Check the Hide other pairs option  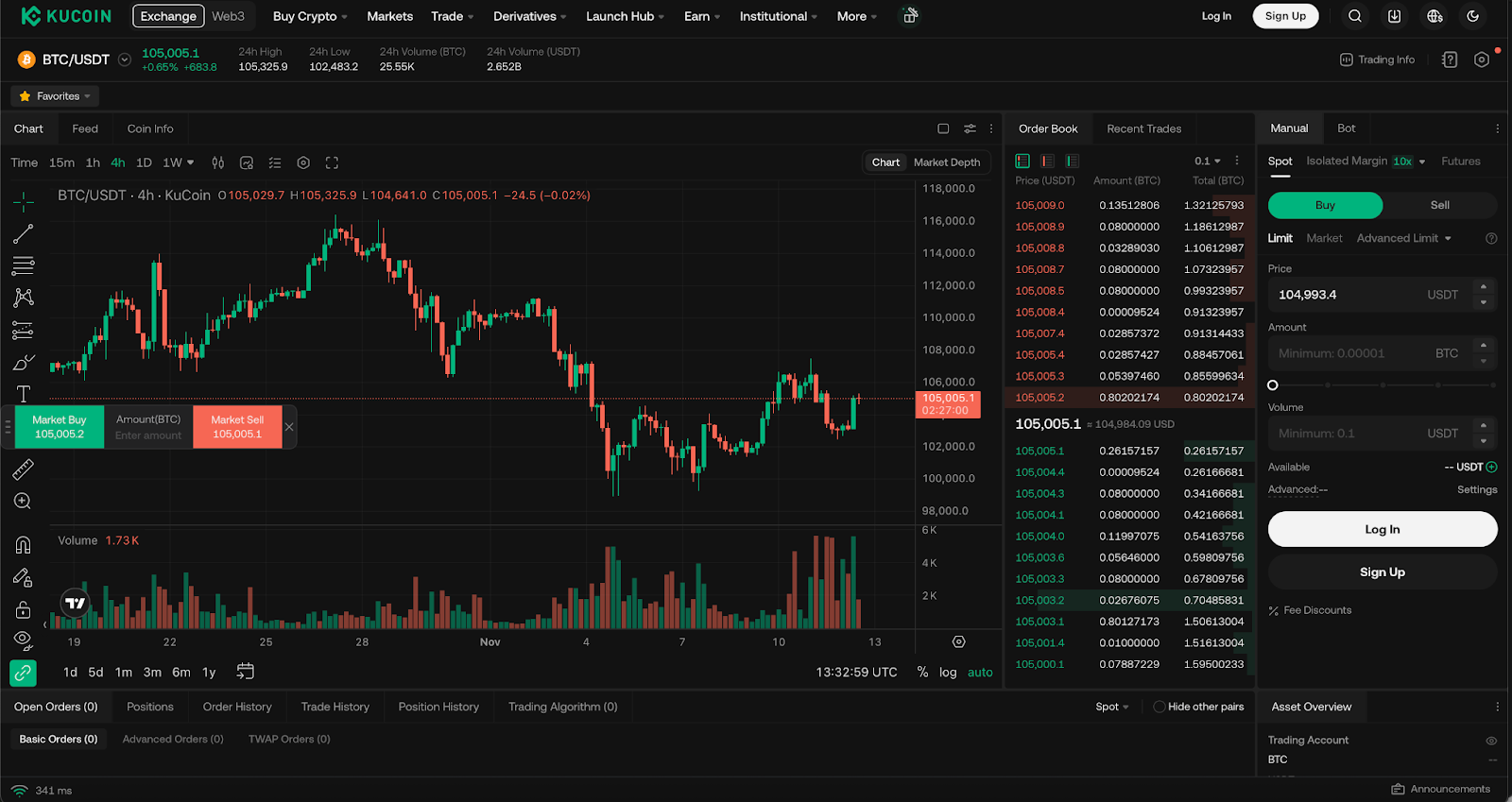pos(1160,707)
